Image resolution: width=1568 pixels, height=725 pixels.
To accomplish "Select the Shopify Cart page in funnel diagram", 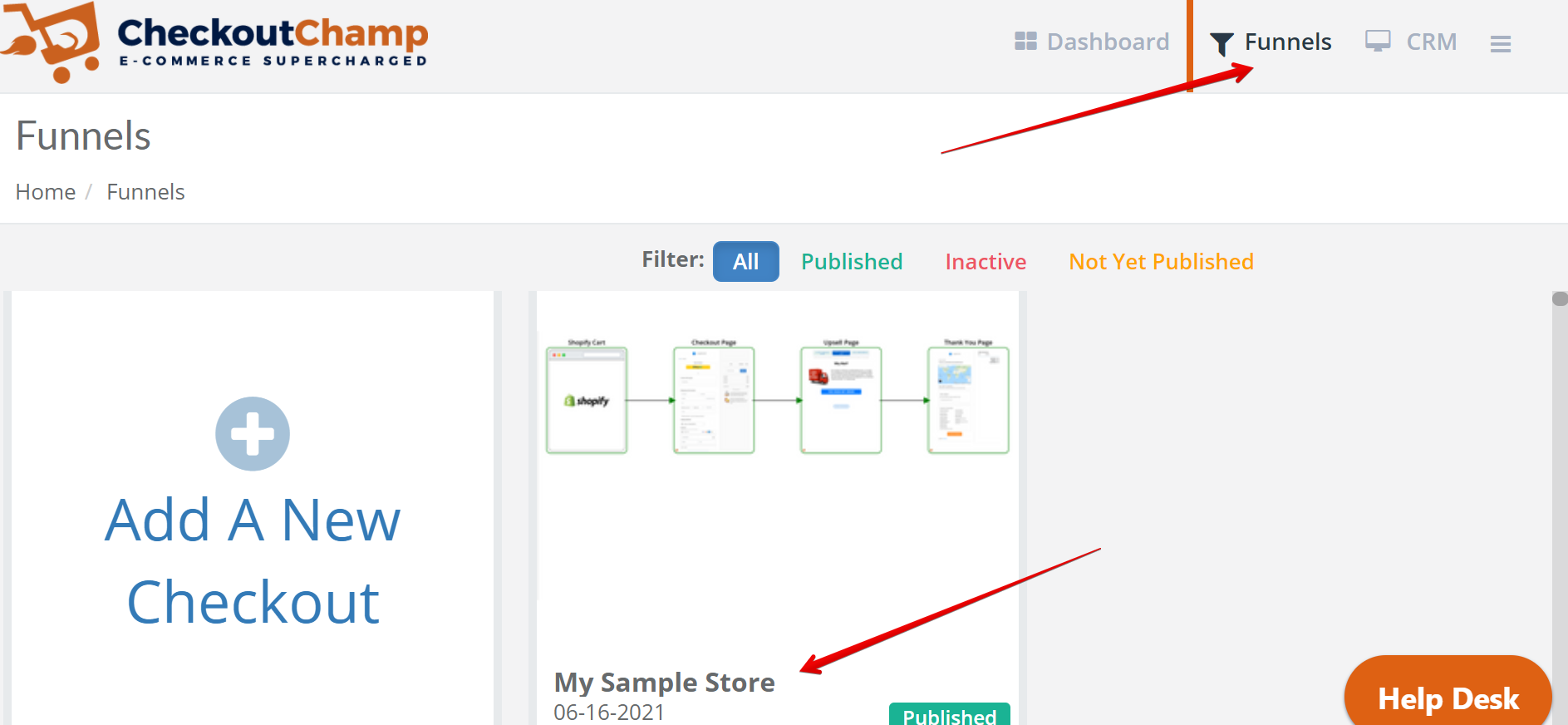I will coord(587,400).
